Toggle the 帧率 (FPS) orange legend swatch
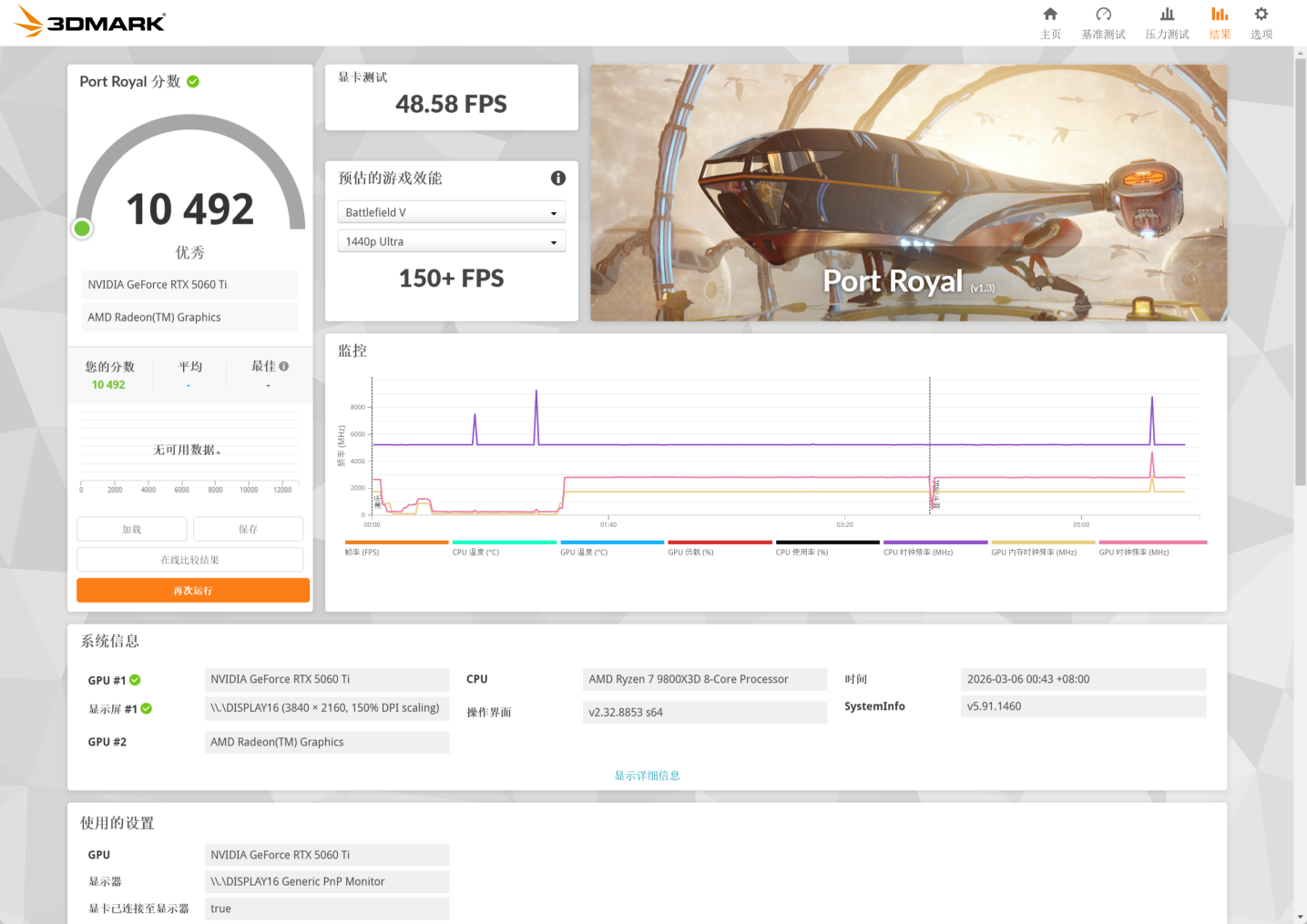This screenshot has width=1307, height=924. [396, 543]
